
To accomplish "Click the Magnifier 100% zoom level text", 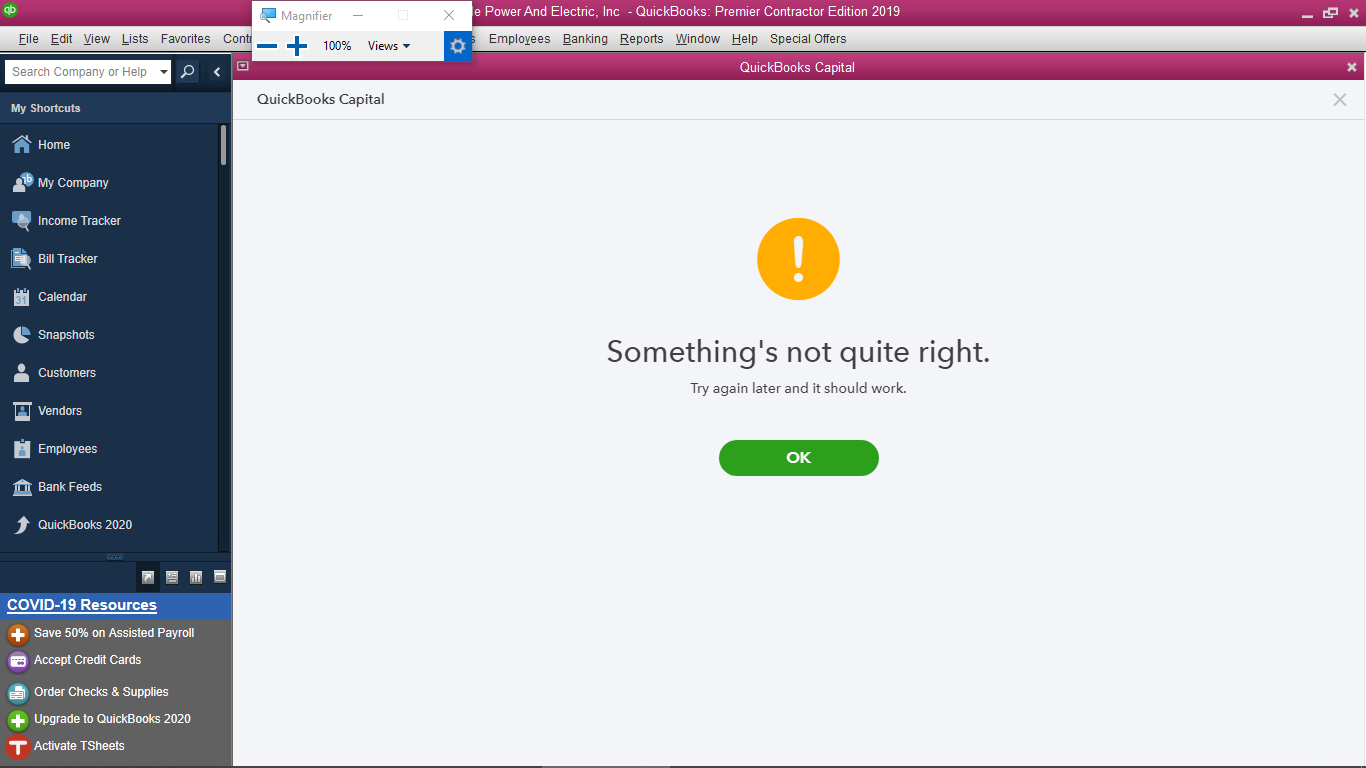I will (337, 46).
